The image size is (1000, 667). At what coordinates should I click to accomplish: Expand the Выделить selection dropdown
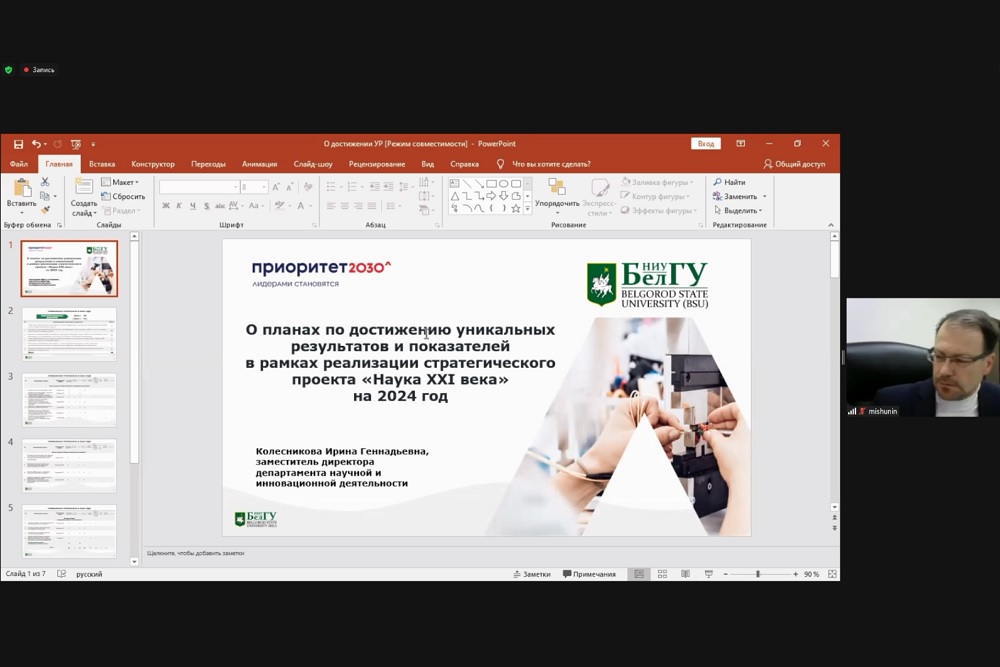click(x=743, y=211)
